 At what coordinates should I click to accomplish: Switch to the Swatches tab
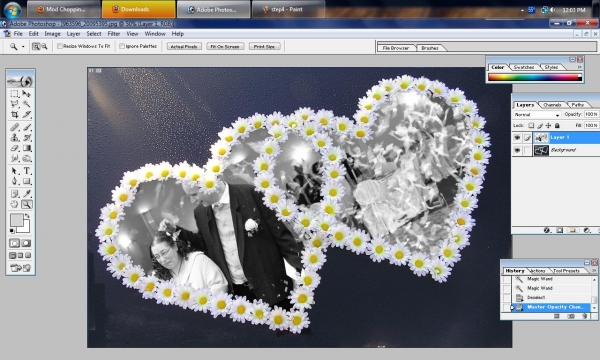[523, 67]
